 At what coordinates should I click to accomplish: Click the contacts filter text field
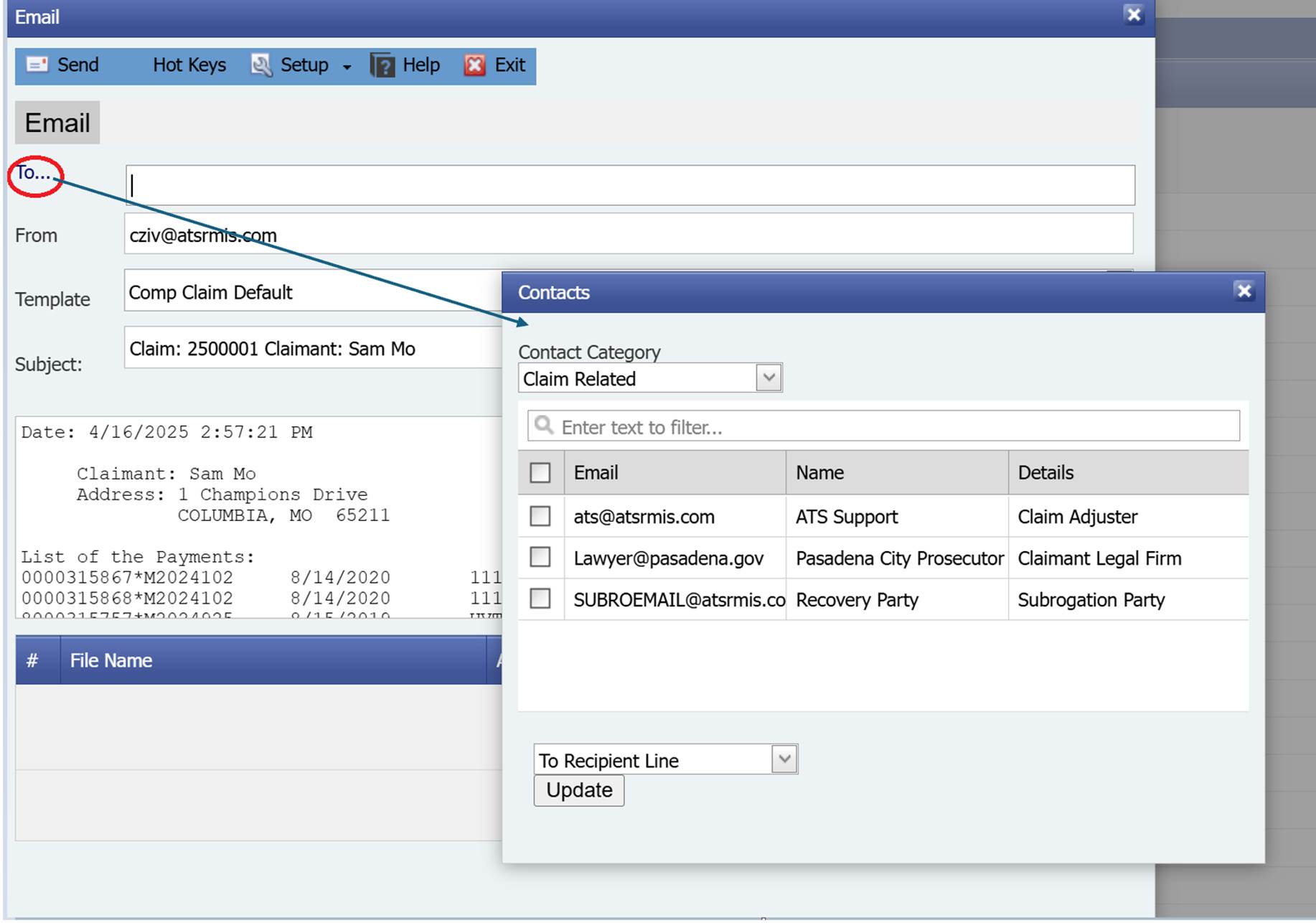click(897, 427)
